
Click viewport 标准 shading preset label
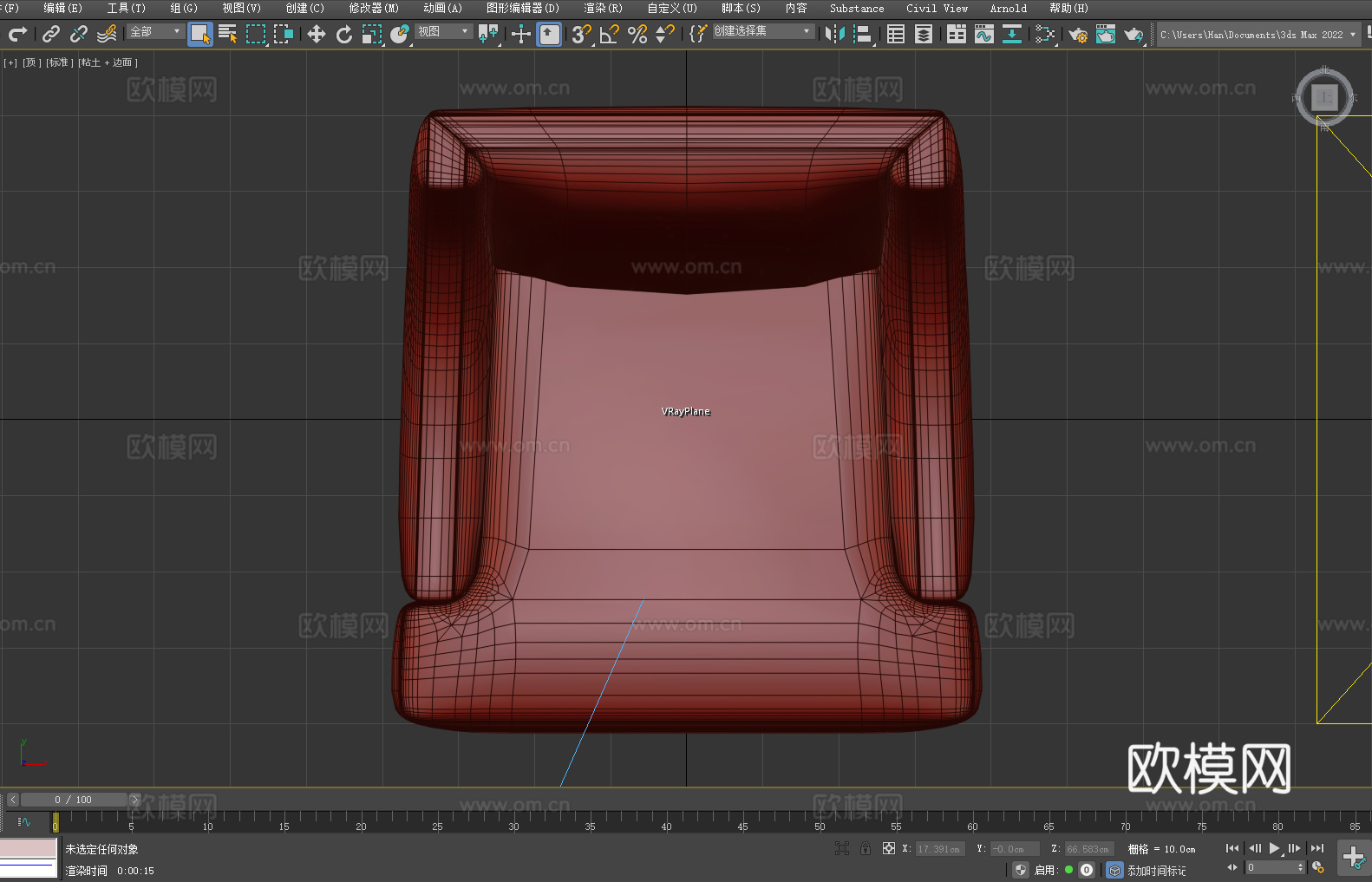click(59, 62)
